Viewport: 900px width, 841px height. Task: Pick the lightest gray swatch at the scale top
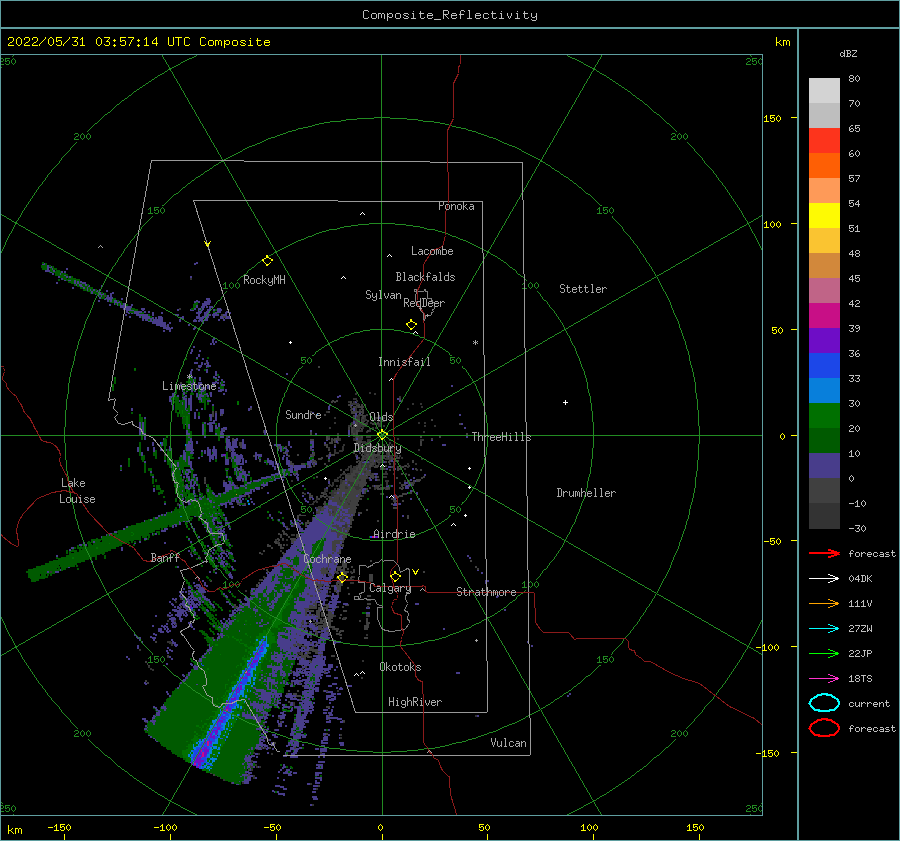coord(824,91)
